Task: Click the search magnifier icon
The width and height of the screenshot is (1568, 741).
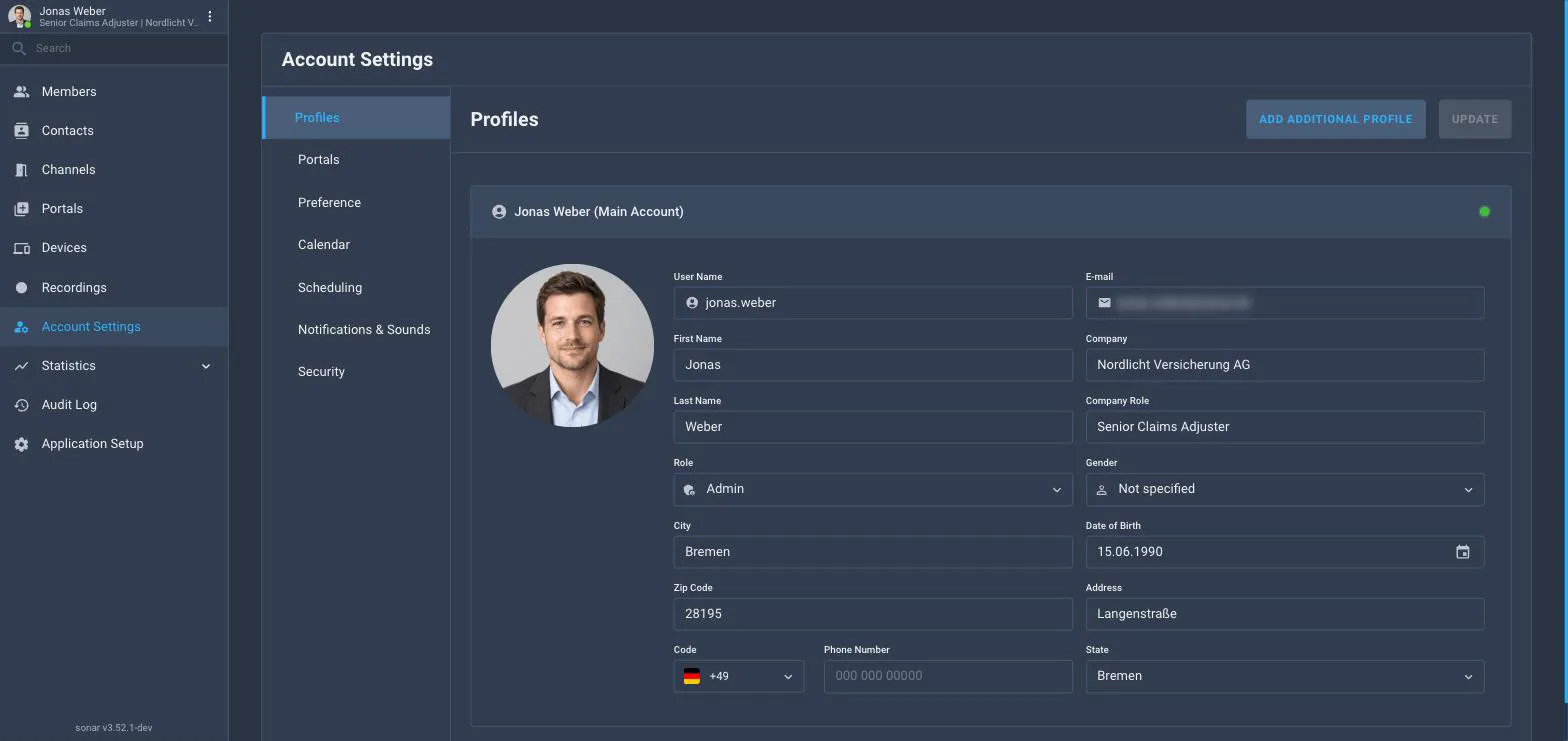Action: pyautogui.click(x=18, y=48)
